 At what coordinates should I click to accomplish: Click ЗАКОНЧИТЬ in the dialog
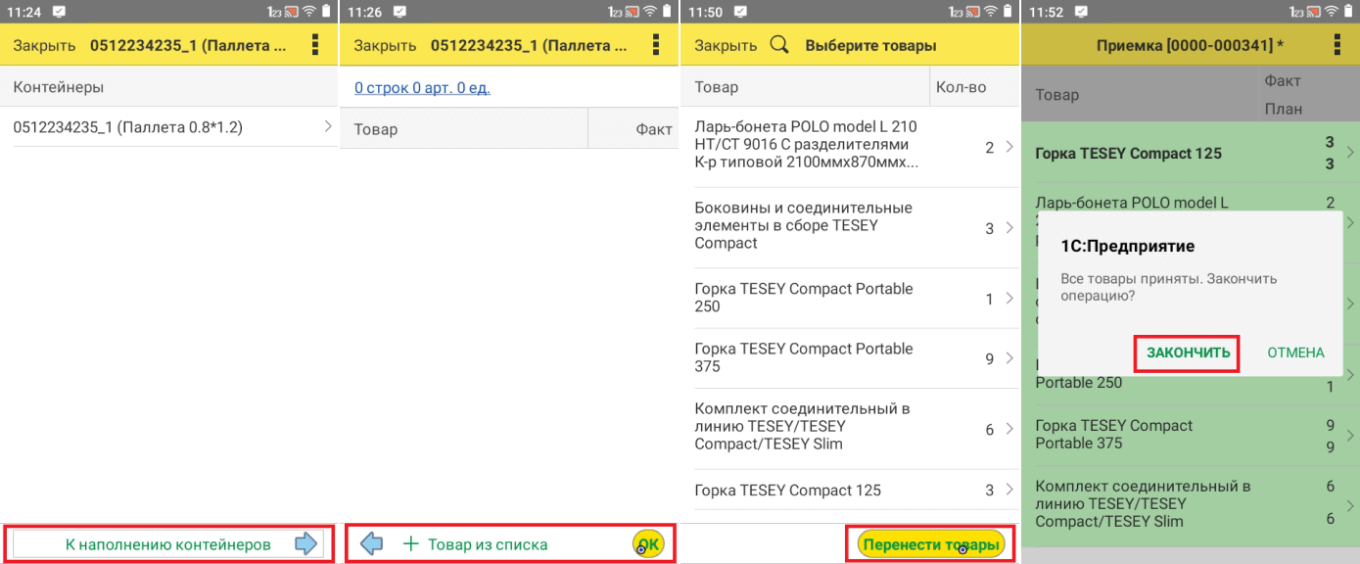[x=1187, y=353]
